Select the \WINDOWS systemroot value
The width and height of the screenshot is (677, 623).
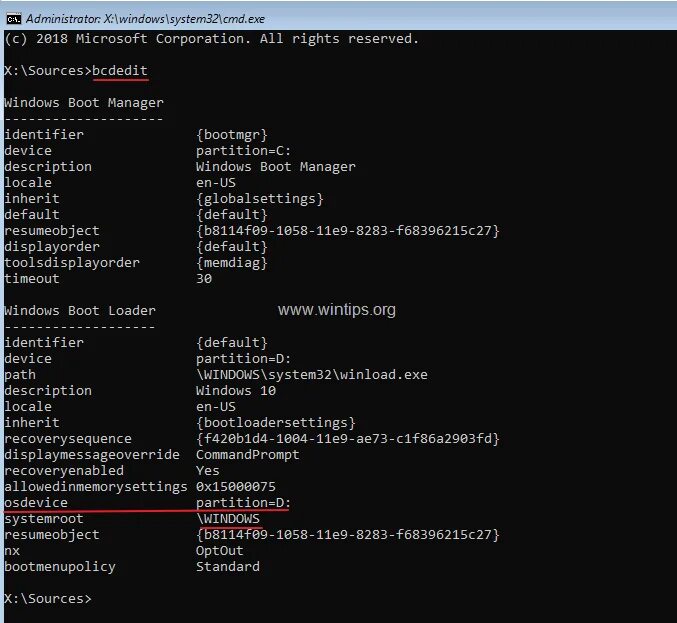point(228,519)
